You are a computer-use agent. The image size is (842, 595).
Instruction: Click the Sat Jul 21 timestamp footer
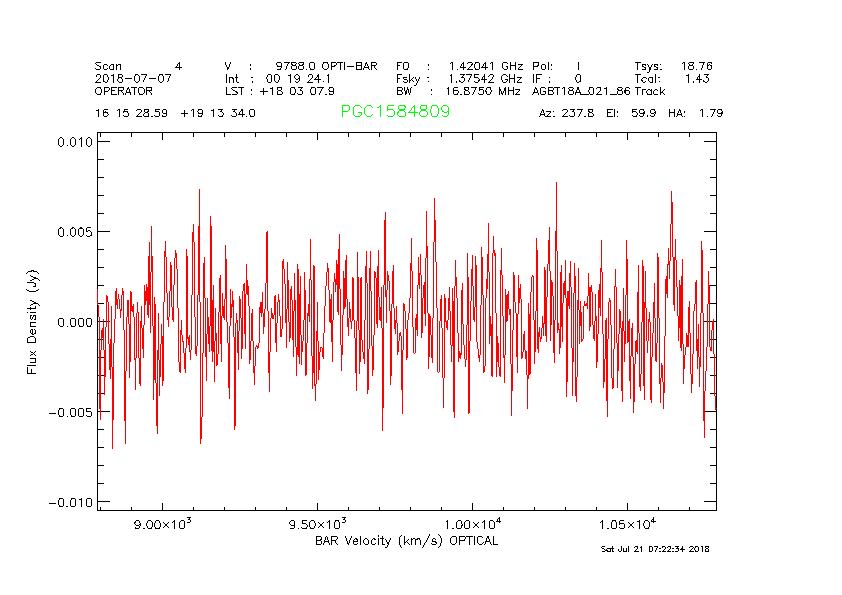pyautogui.click(x=655, y=549)
